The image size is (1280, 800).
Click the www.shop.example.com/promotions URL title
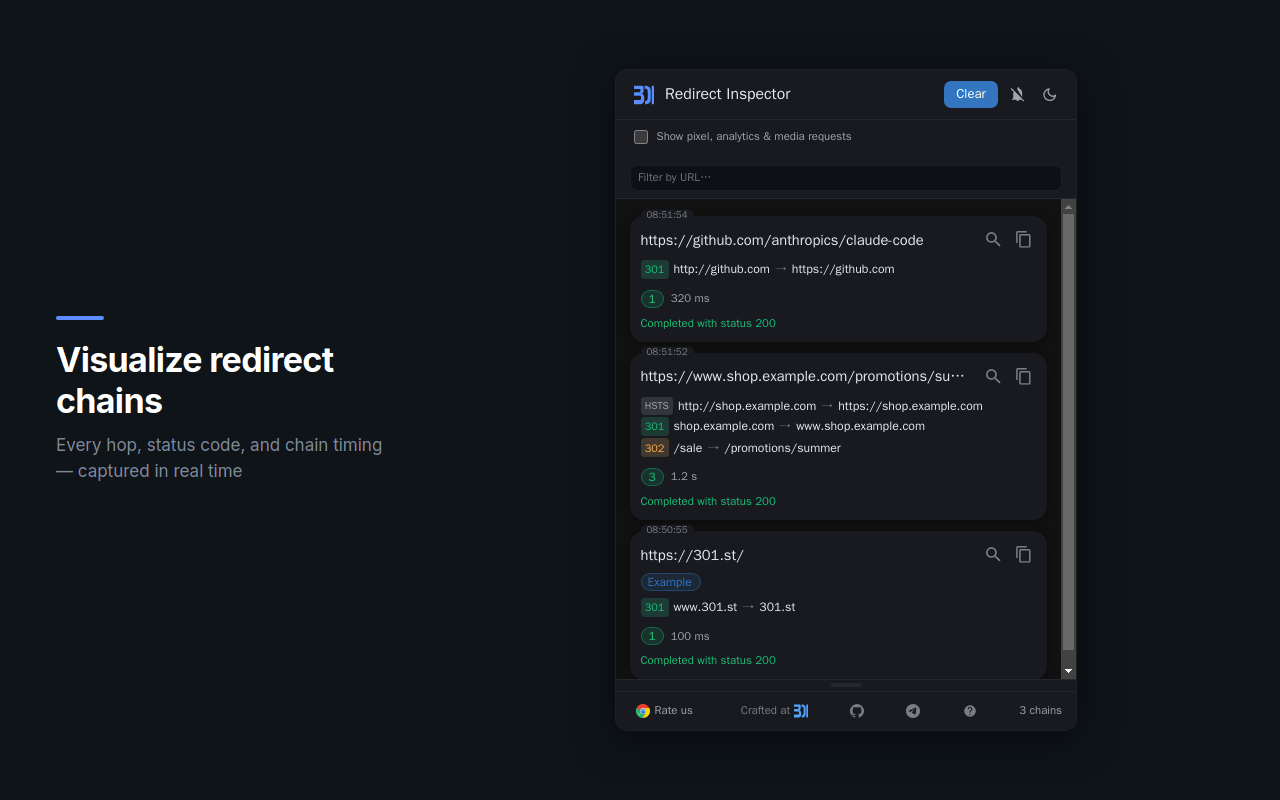803,377
